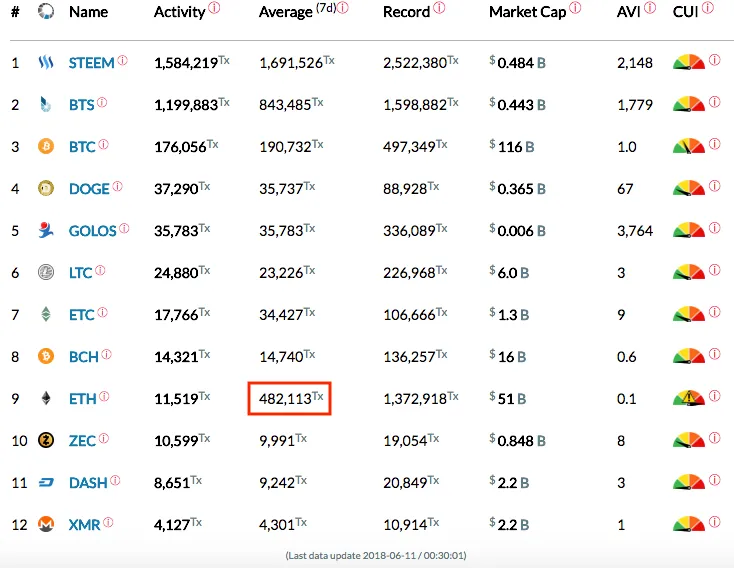The image size is (734, 568).
Task: Open the DOGE coin link
Action: point(89,189)
